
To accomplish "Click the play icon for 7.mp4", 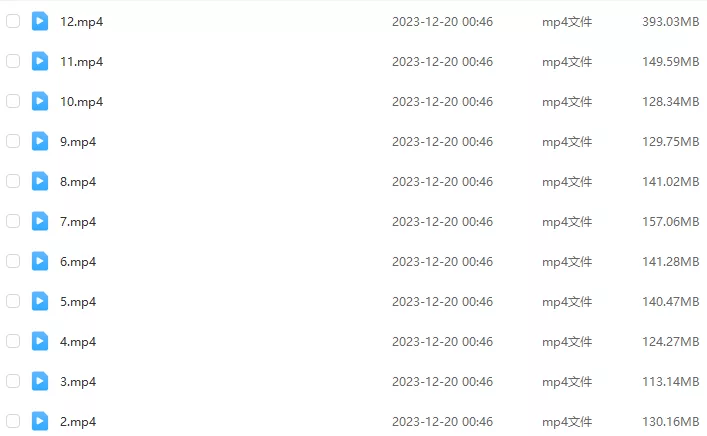I will [40, 221].
